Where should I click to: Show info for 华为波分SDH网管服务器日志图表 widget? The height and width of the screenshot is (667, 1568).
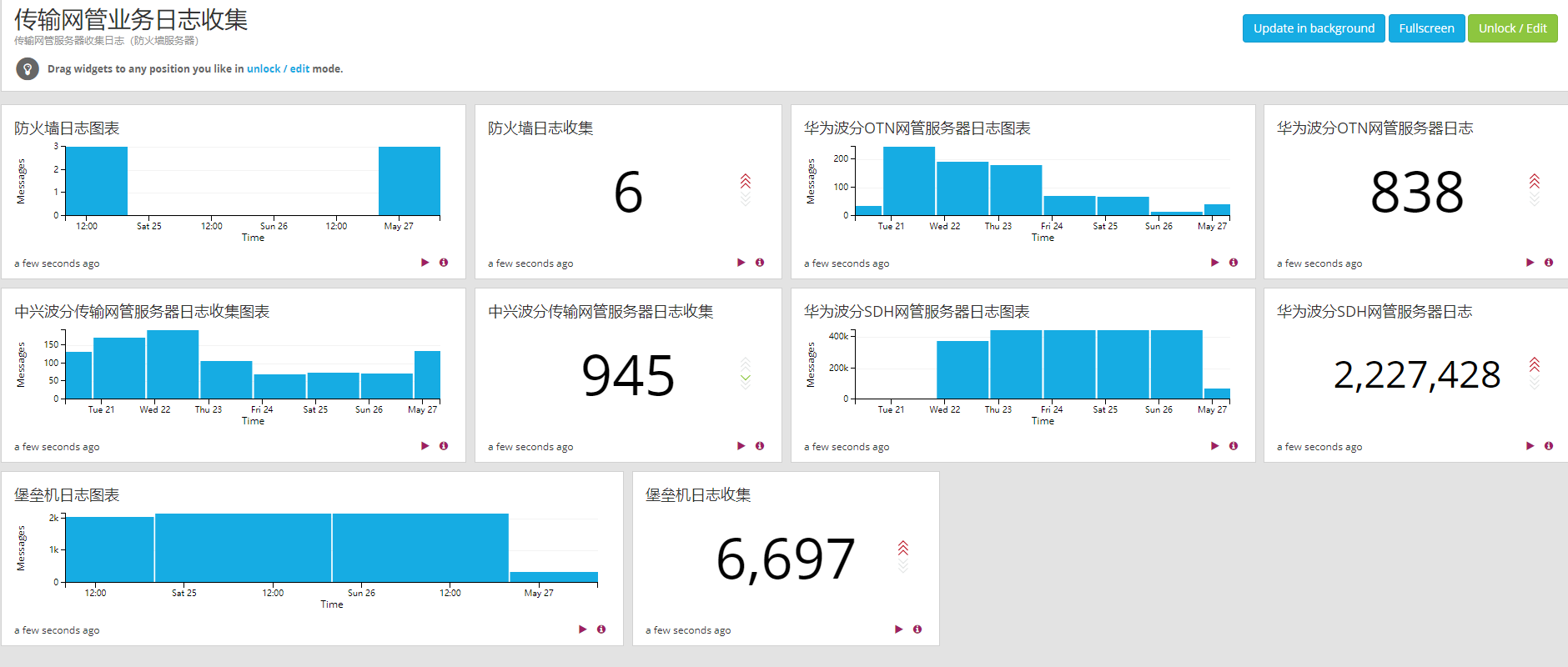point(1234,446)
